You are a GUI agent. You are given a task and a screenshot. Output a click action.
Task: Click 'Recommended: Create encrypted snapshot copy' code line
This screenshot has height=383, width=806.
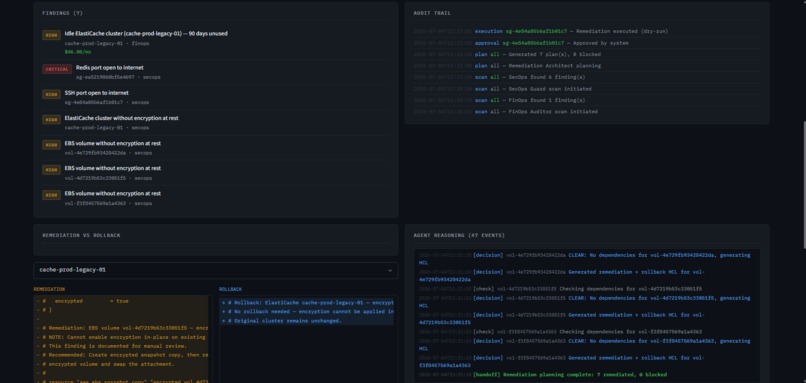122,355
